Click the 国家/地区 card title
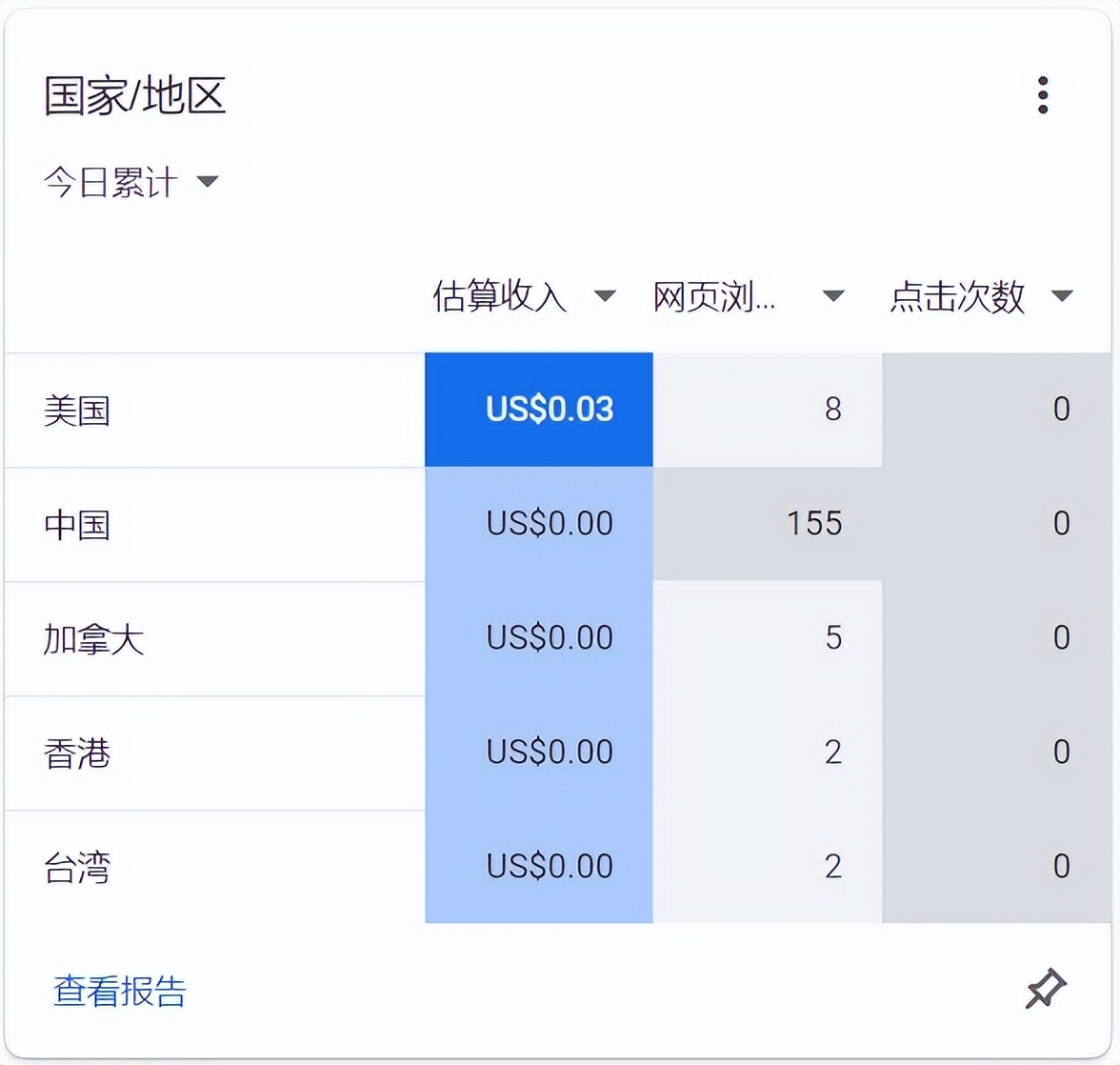1120x1065 pixels. [134, 94]
